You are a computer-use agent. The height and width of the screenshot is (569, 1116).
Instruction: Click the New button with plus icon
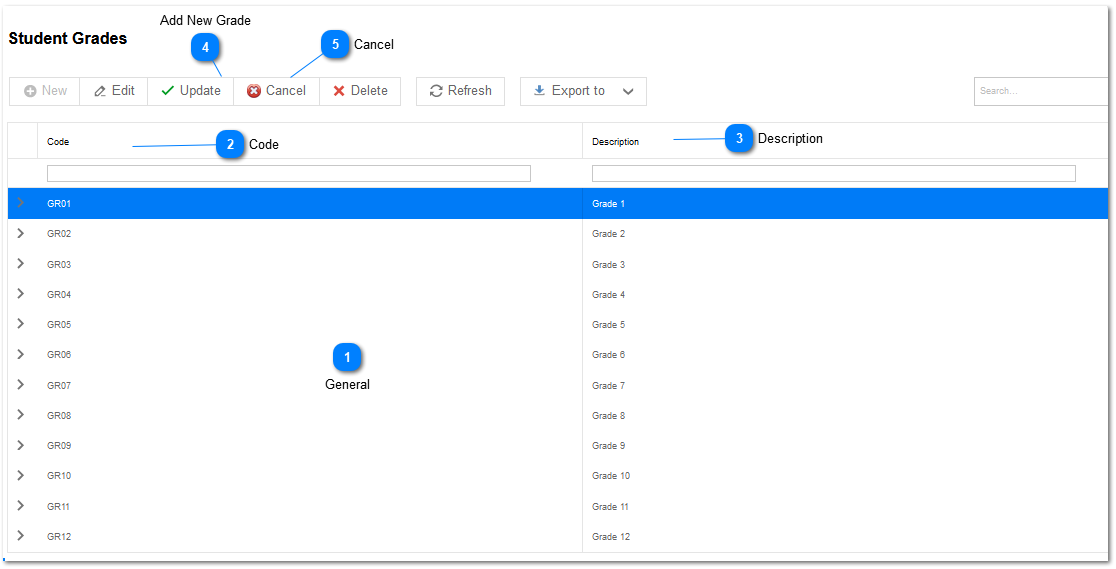(45, 91)
